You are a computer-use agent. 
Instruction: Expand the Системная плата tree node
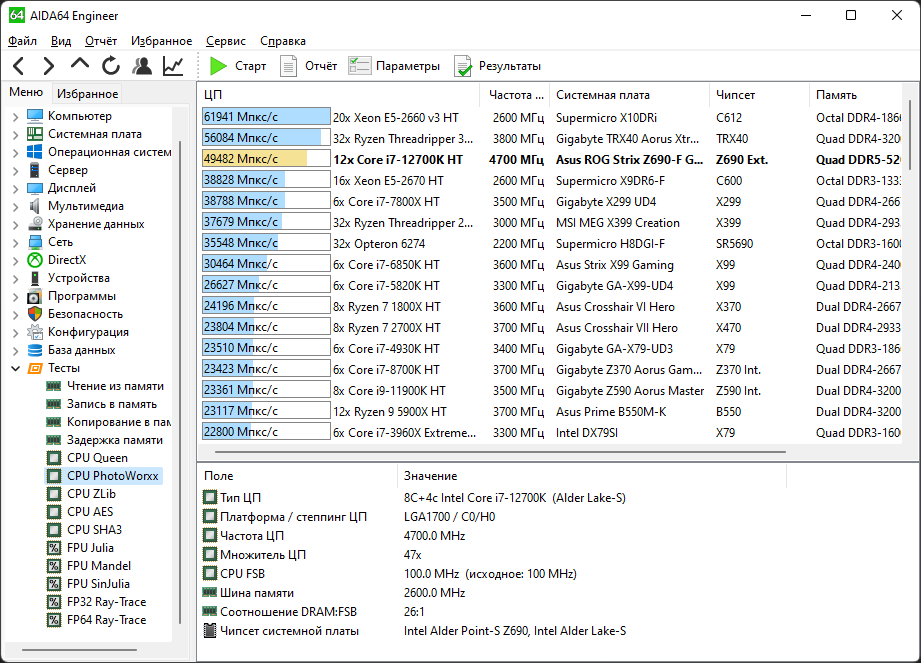(15, 134)
